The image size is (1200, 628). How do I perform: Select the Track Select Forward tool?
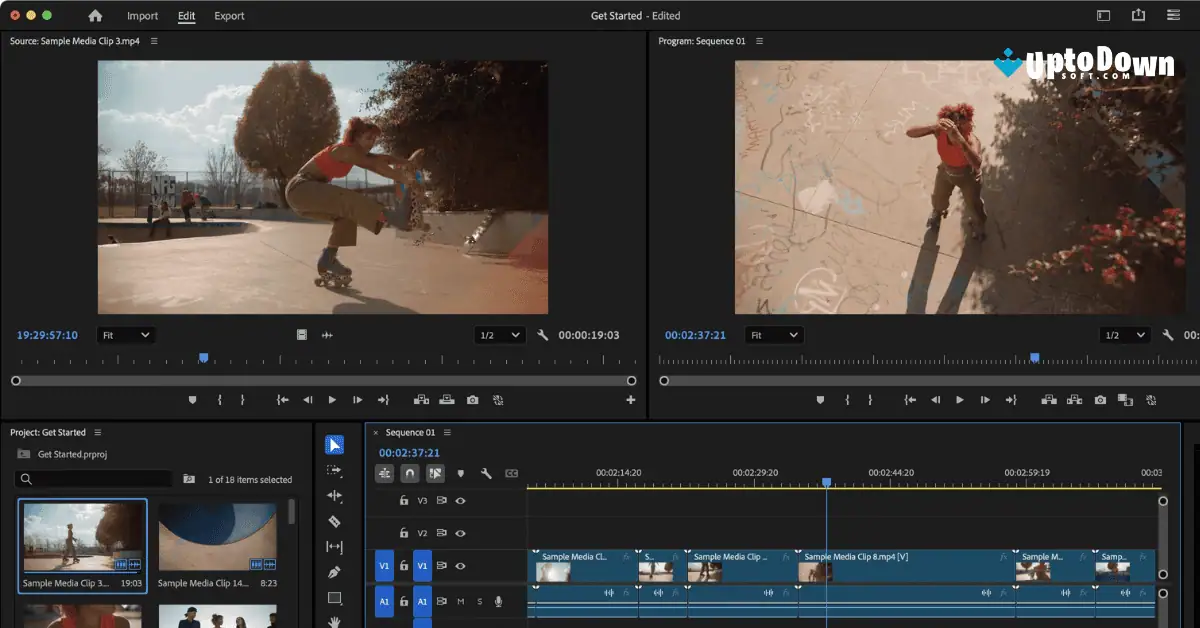(x=335, y=473)
